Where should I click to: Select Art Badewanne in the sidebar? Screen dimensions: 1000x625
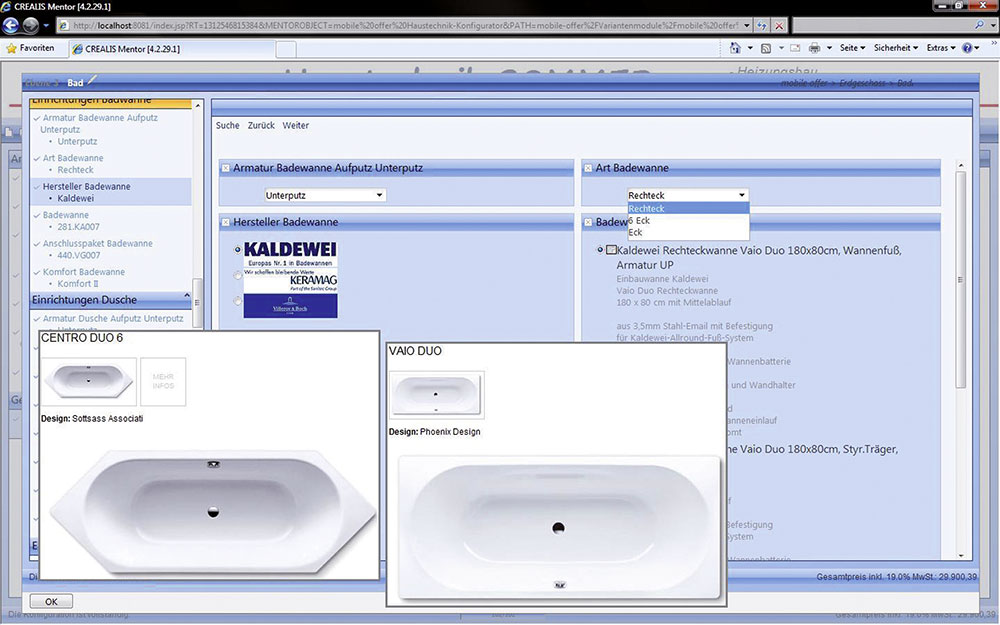click(73, 158)
